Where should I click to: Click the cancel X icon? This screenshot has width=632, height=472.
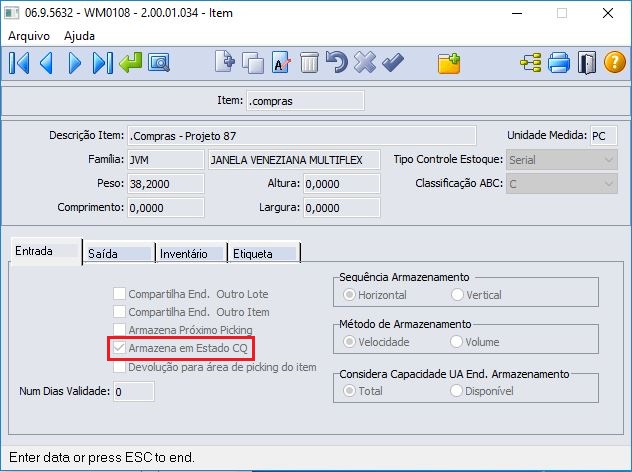coord(365,62)
